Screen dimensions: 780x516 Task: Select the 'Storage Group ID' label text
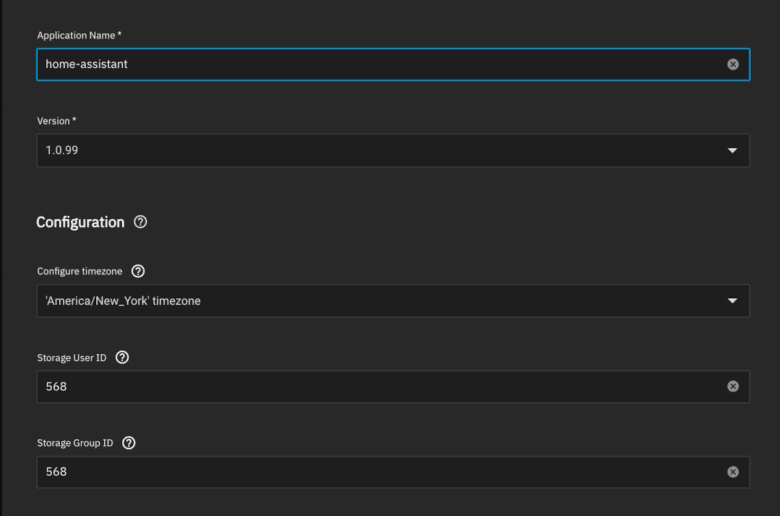point(75,443)
